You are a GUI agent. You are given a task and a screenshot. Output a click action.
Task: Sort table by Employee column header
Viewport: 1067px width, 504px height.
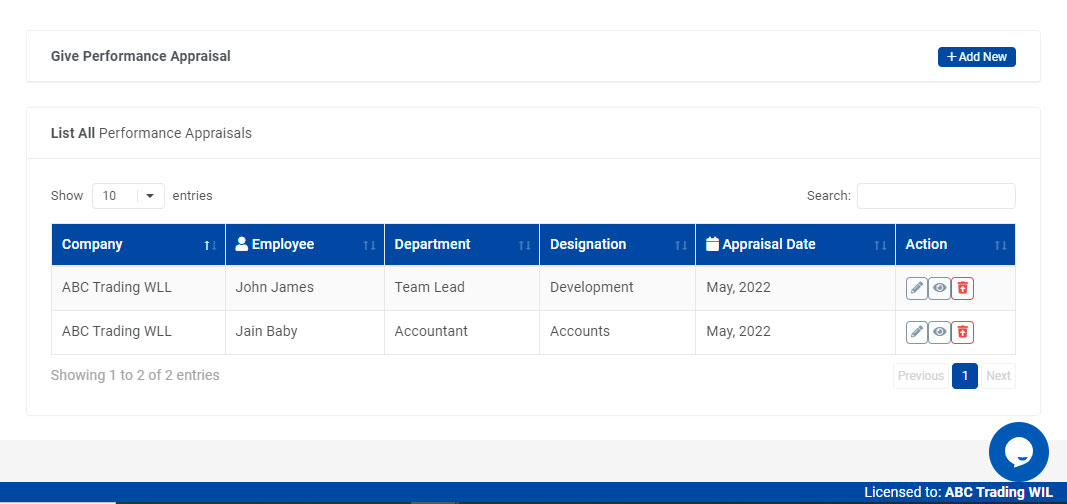click(x=304, y=245)
